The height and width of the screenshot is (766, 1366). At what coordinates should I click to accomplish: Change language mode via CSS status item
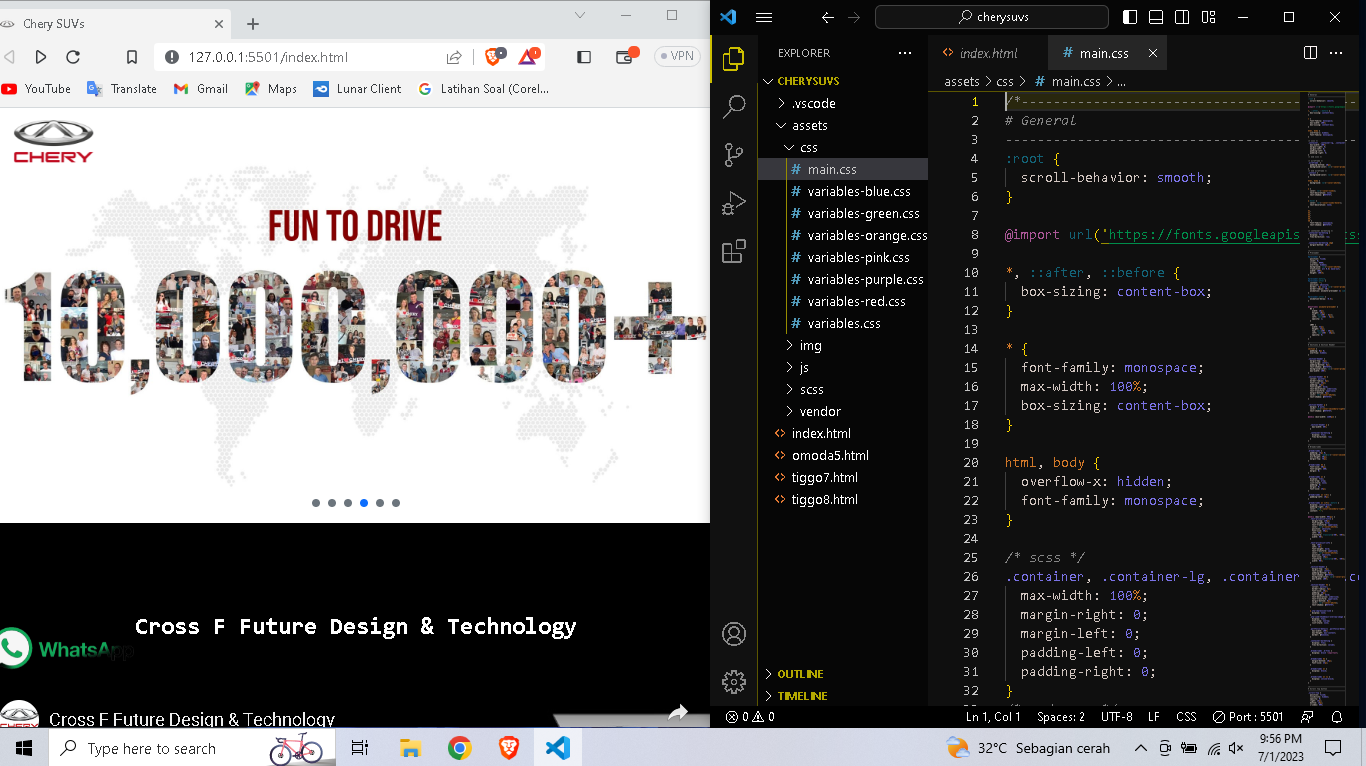[1186, 717]
